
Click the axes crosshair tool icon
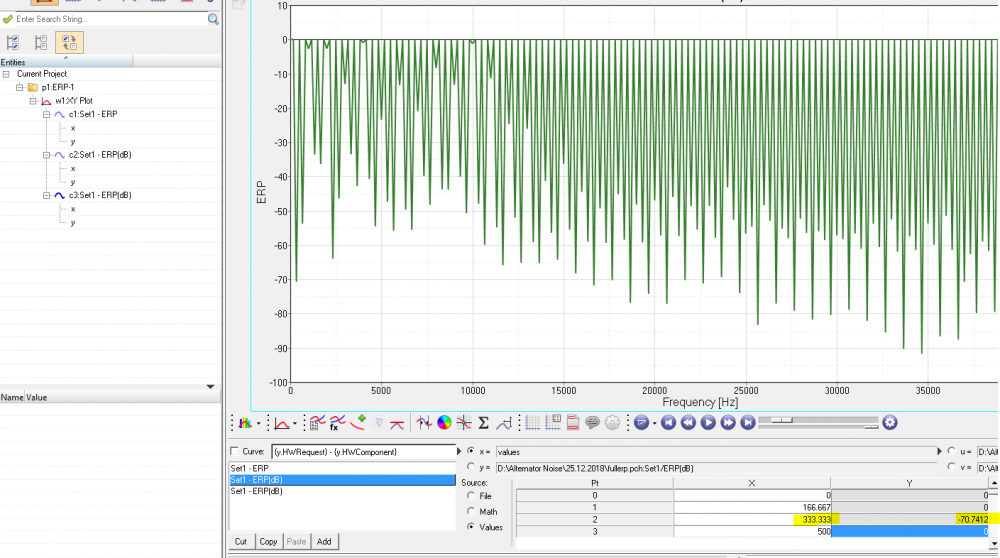click(x=464, y=423)
